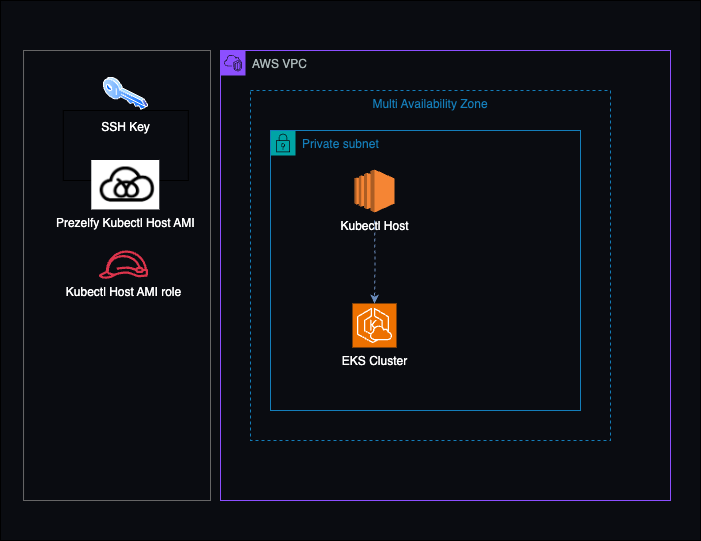The height and width of the screenshot is (541, 701).
Task: Select the Prezelfy cloud AMI icon
Action: pos(125,185)
